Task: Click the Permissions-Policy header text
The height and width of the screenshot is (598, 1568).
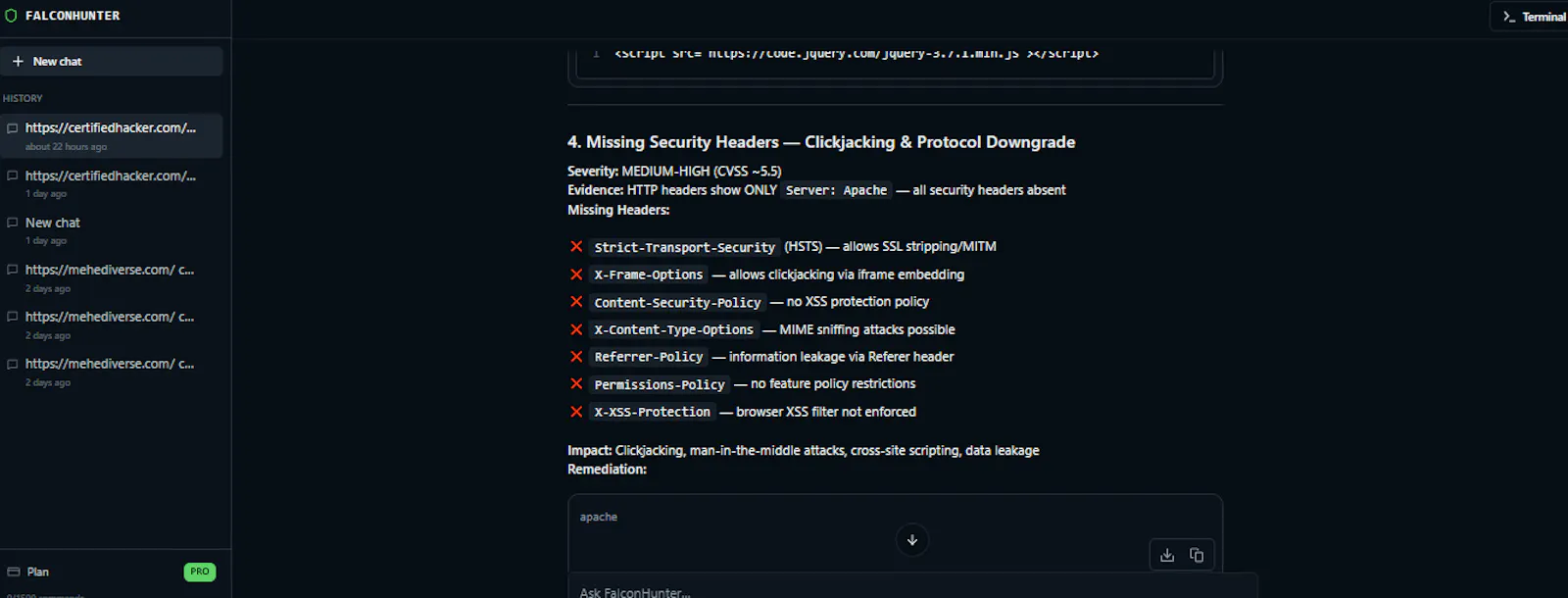Action: click(660, 384)
